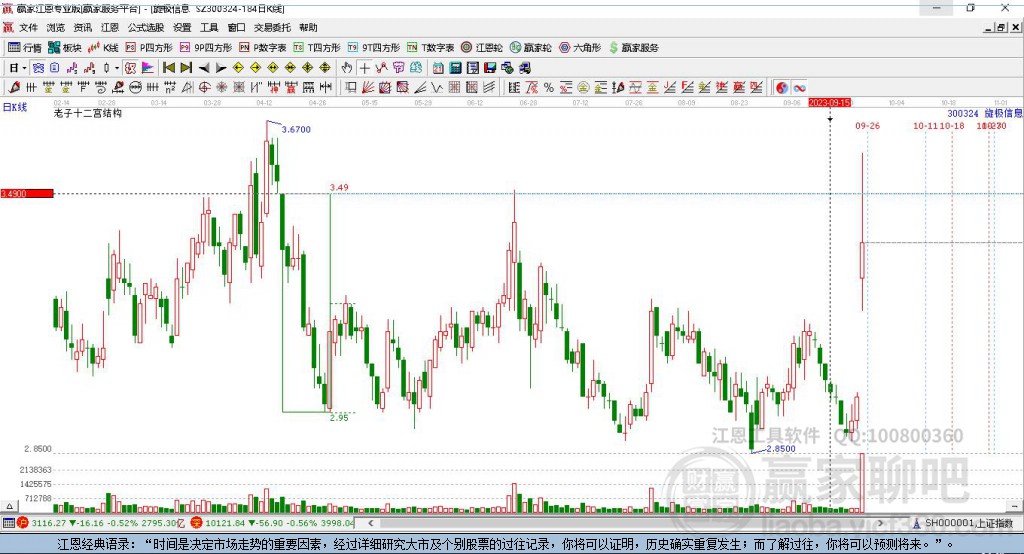Open the 浏览 menu
Viewport: 1024px width, 554px height.
tap(56, 27)
